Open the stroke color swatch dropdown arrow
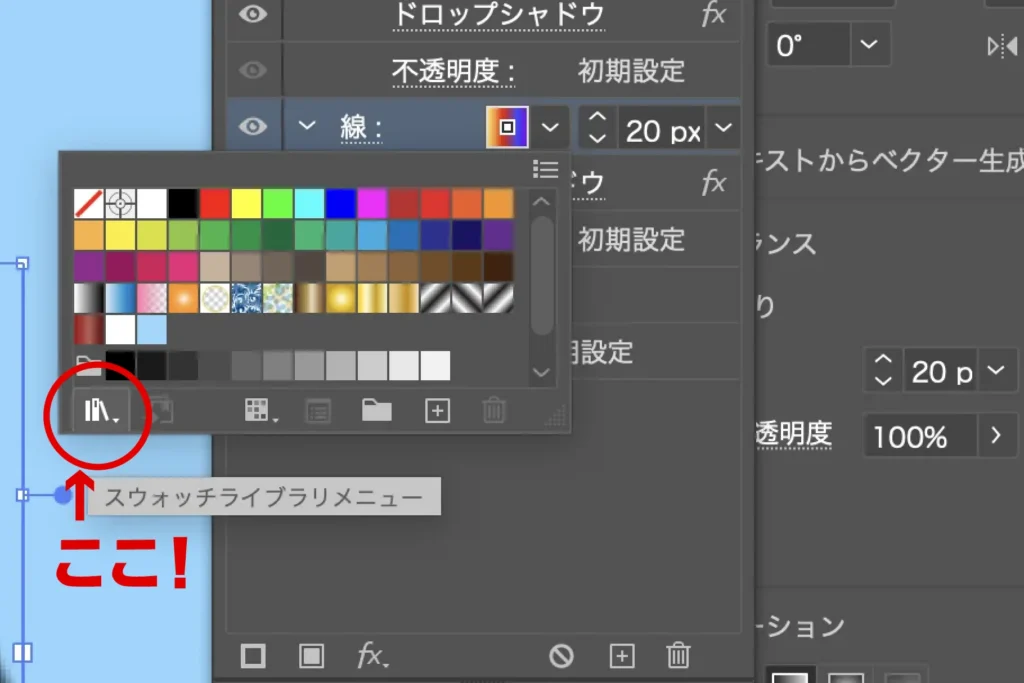The image size is (1024, 683). click(x=549, y=128)
